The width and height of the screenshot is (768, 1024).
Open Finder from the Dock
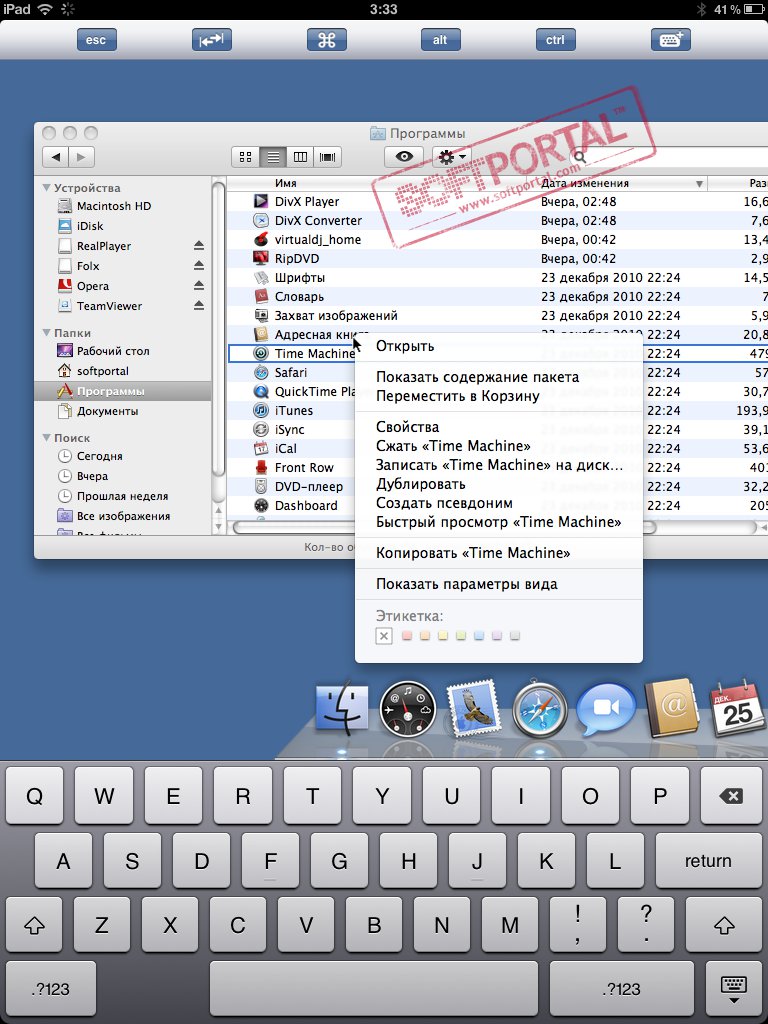(342, 709)
